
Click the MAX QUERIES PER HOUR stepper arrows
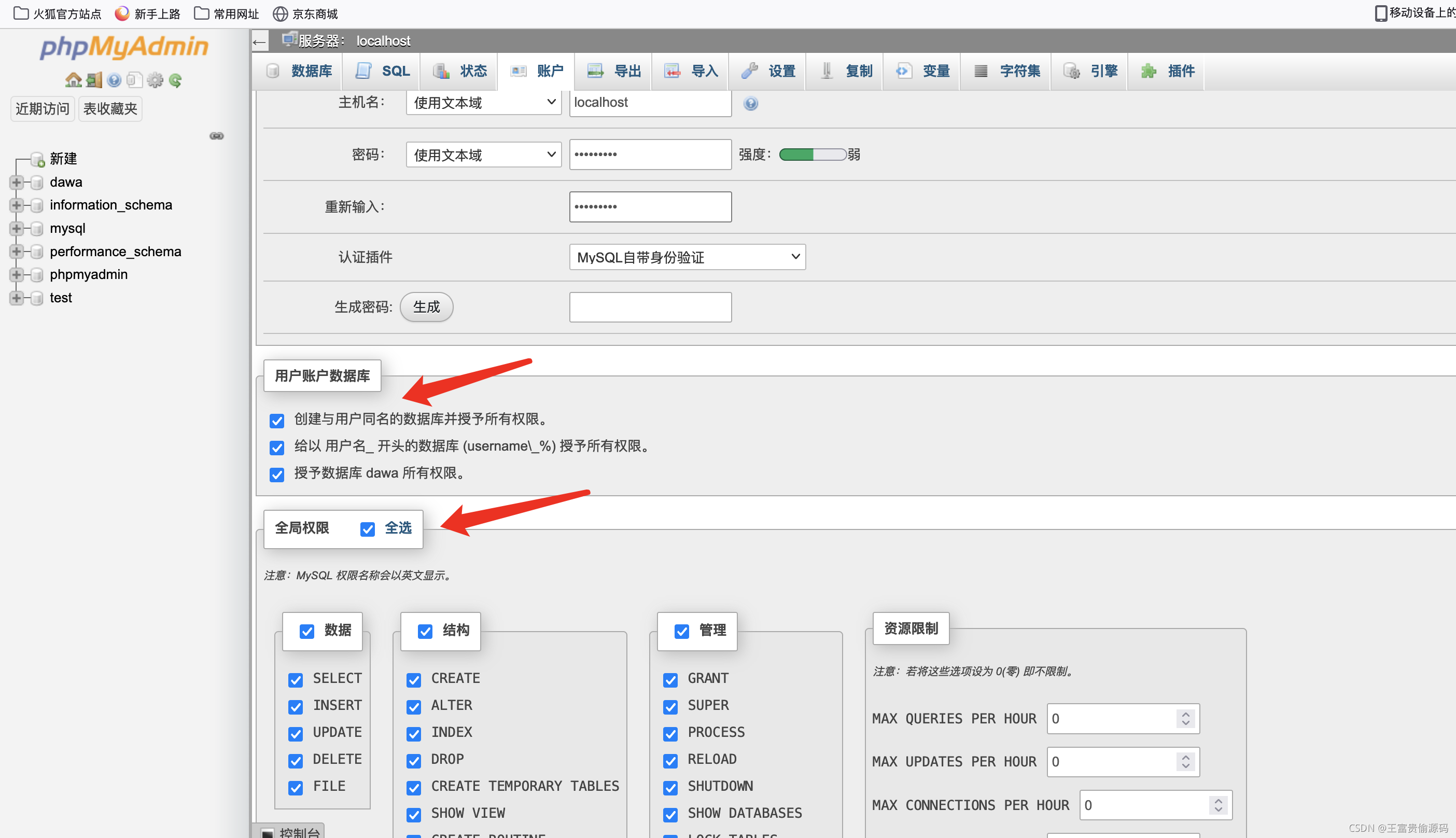1185,719
